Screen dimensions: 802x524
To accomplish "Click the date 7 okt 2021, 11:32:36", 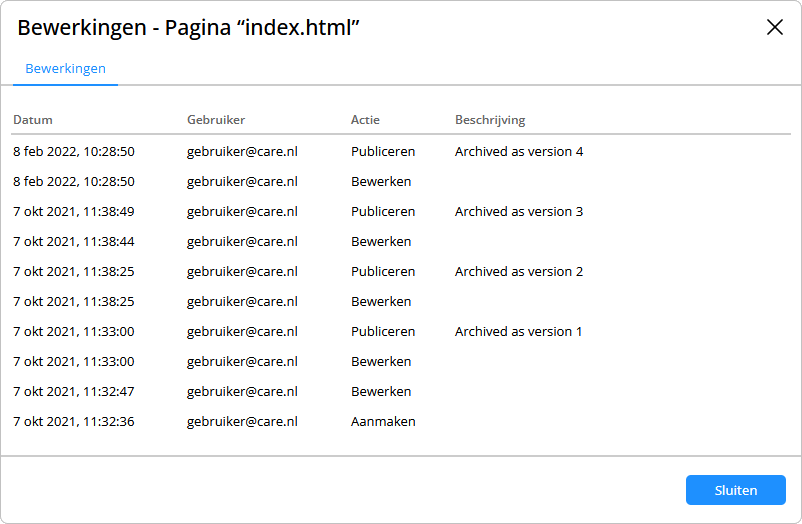I will click(x=74, y=422).
